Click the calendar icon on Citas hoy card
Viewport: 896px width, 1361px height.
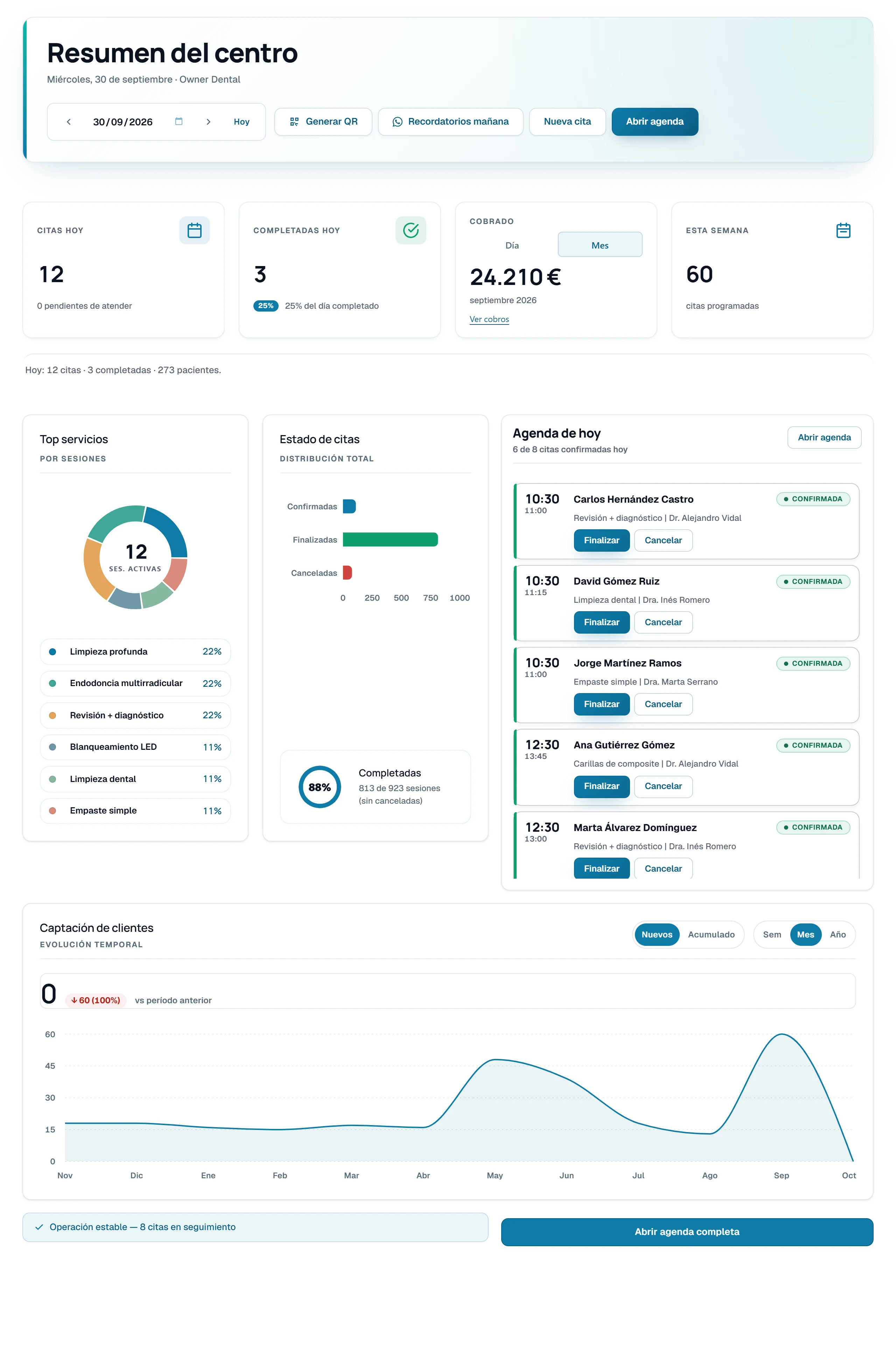click(194, 230)
